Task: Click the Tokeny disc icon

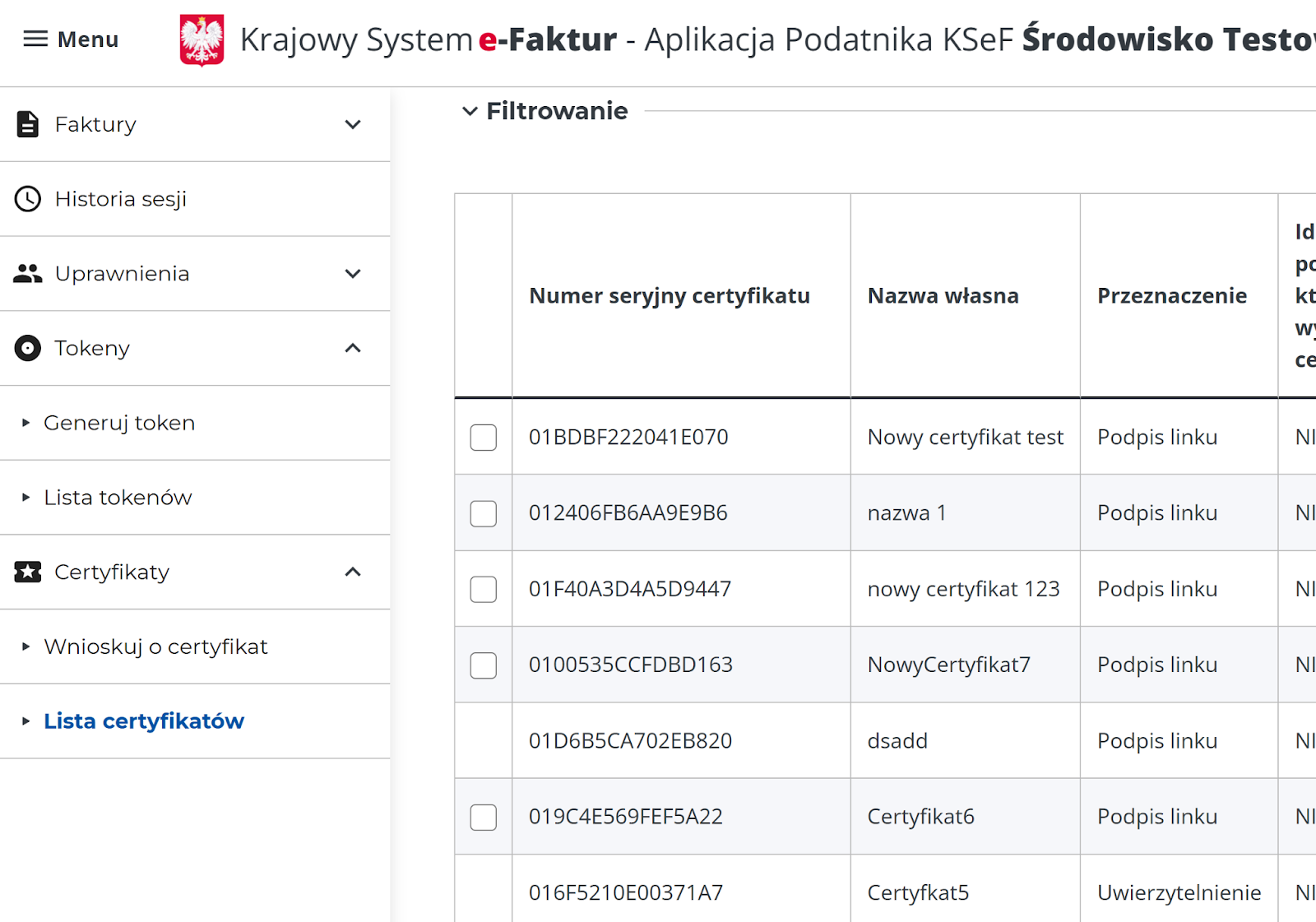Action: pyautogui.click(x=28, y=348)
